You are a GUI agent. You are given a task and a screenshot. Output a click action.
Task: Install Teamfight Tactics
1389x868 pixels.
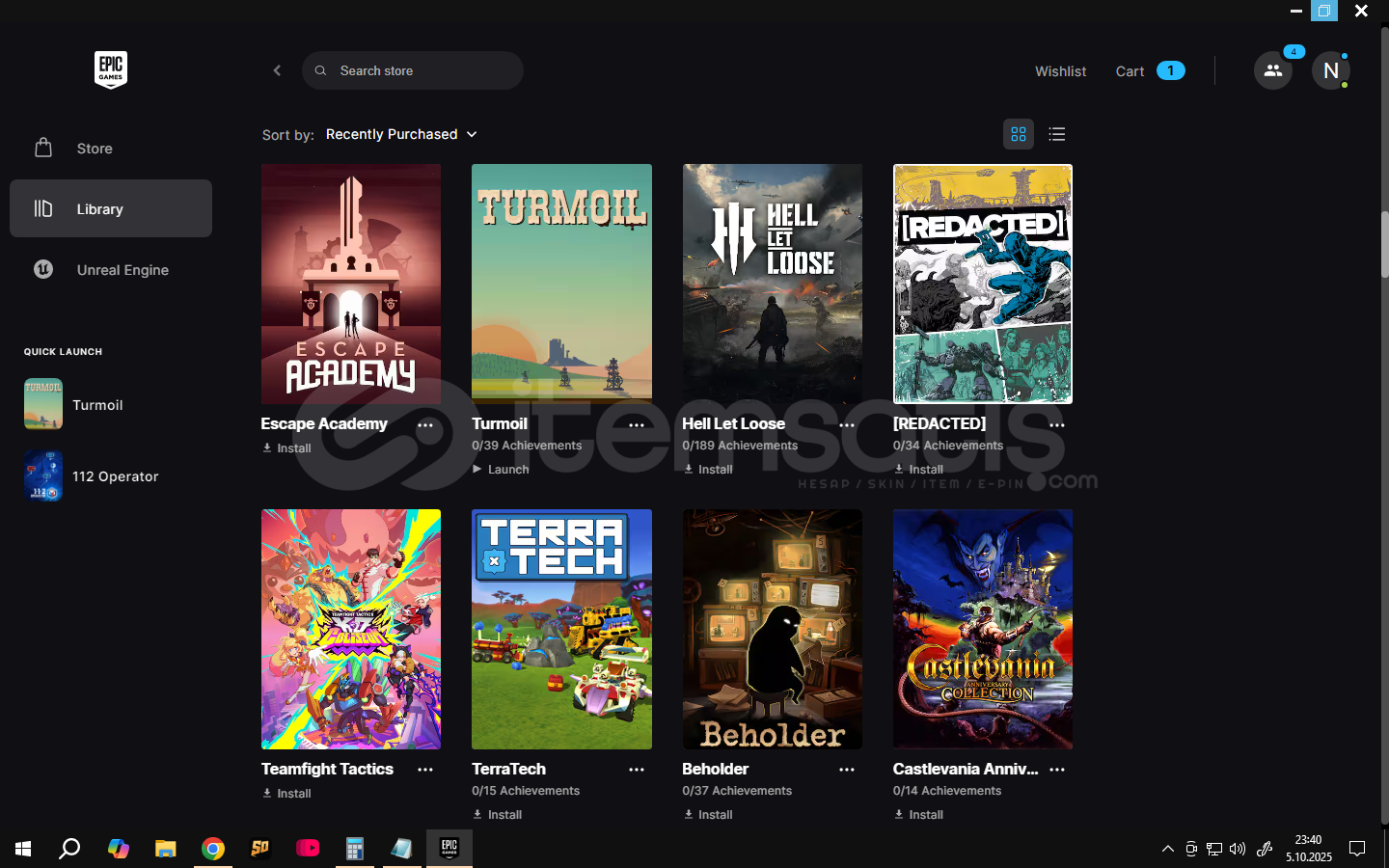point(286,794)
